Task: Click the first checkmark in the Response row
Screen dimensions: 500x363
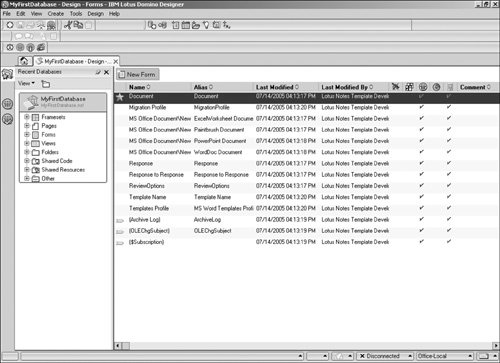Action: (422, 163)
